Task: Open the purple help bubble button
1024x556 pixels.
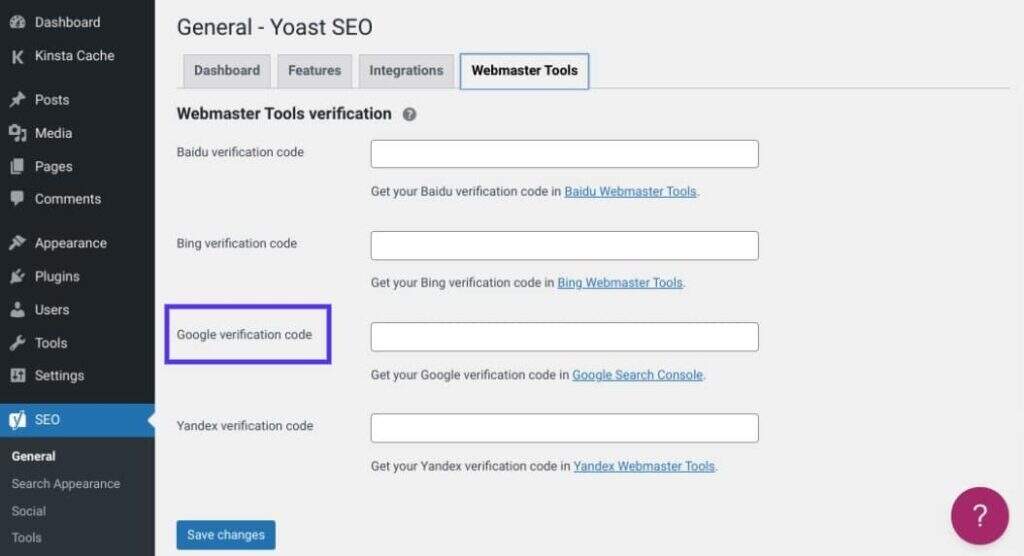Action: (979, 516)
